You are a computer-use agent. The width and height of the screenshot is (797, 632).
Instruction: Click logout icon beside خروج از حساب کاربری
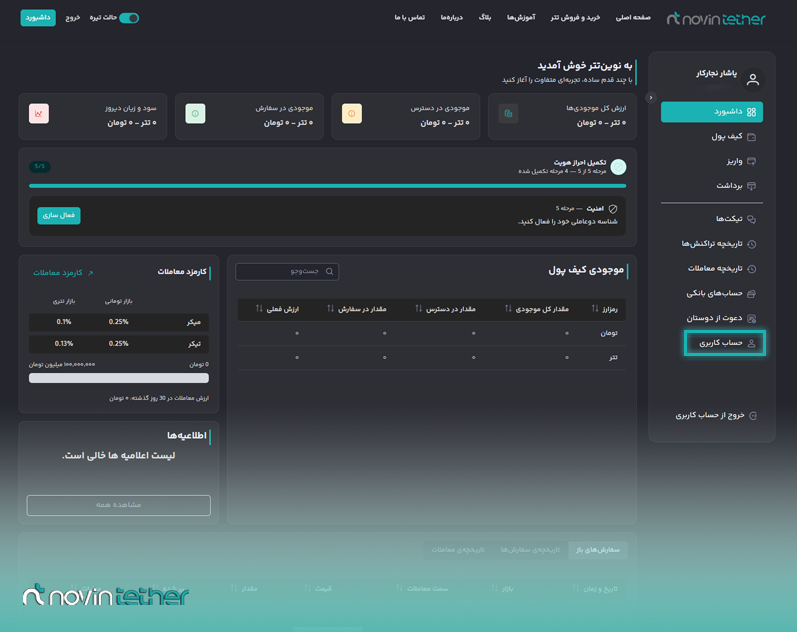(753, 416)
